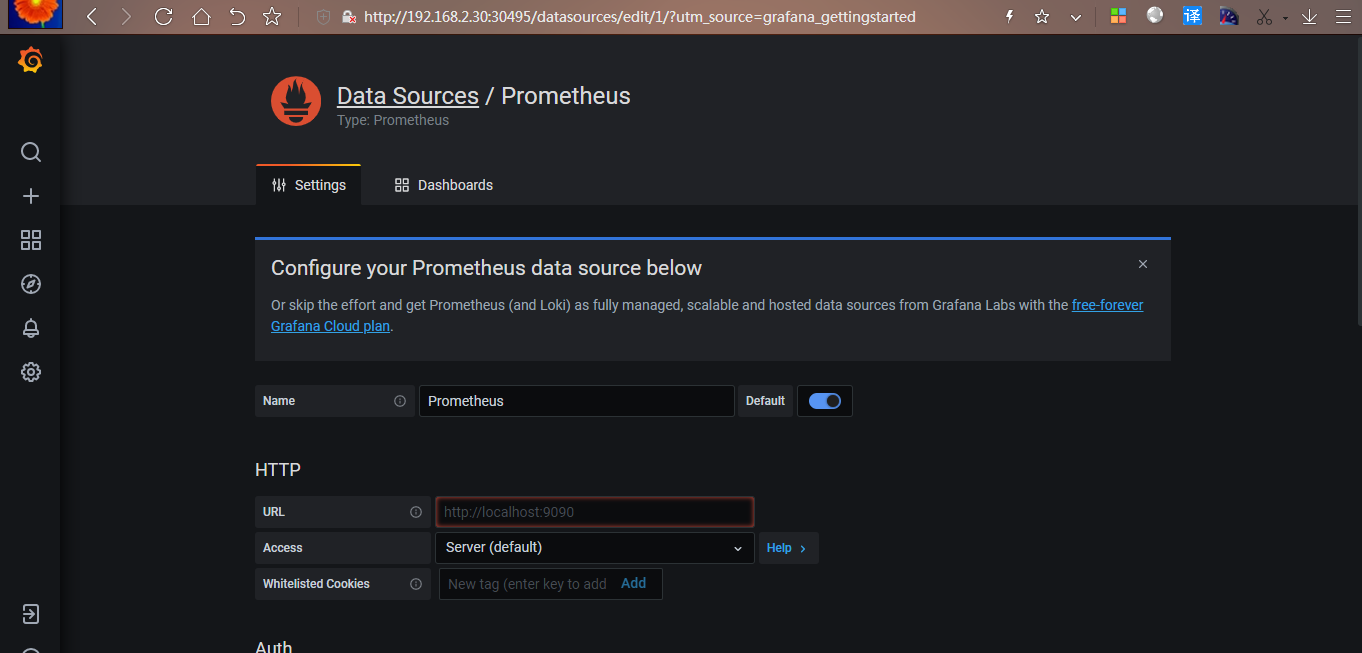Open the dropdown arrow beside the scissors

[x=1285, y=18]
